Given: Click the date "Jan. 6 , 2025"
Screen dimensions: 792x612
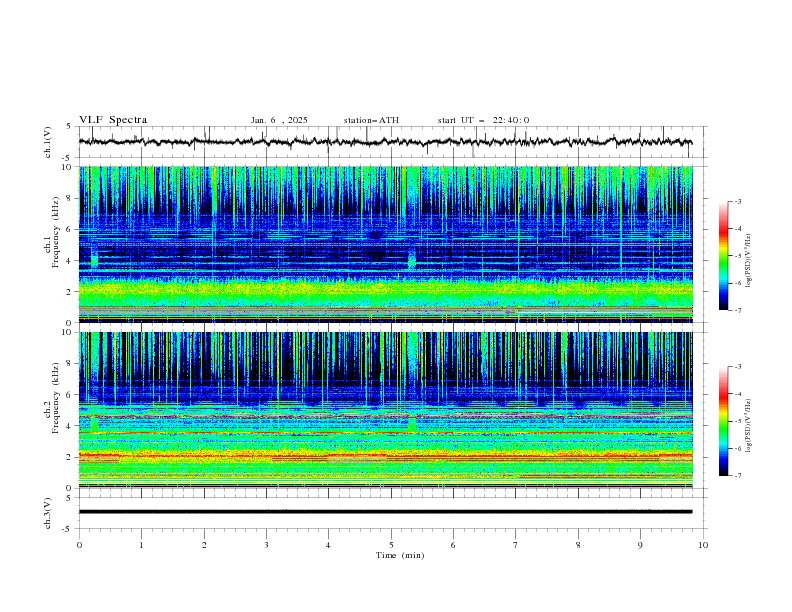Looking at the screenshot, I should [279, 120].
